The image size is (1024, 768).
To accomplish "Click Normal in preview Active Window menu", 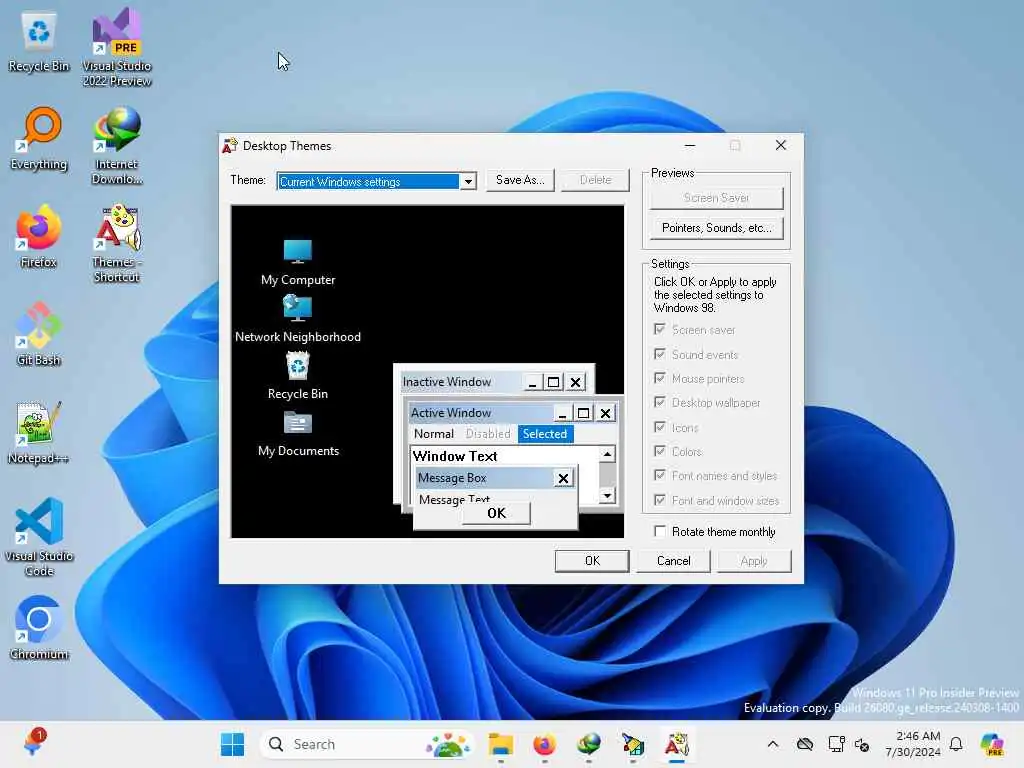I will tap(434, 434).
